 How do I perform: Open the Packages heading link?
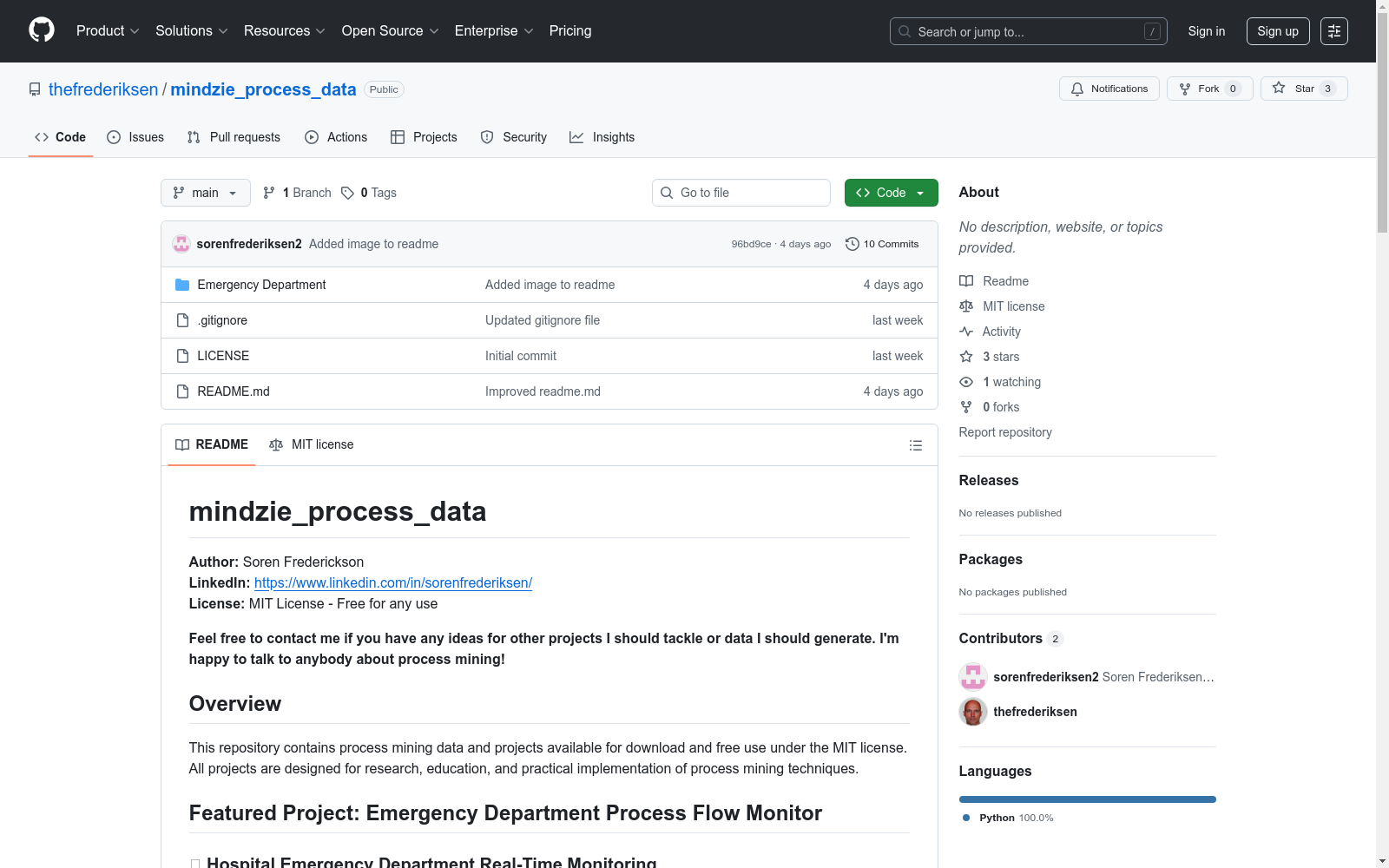pyautogui.click(x=991, y=559)
